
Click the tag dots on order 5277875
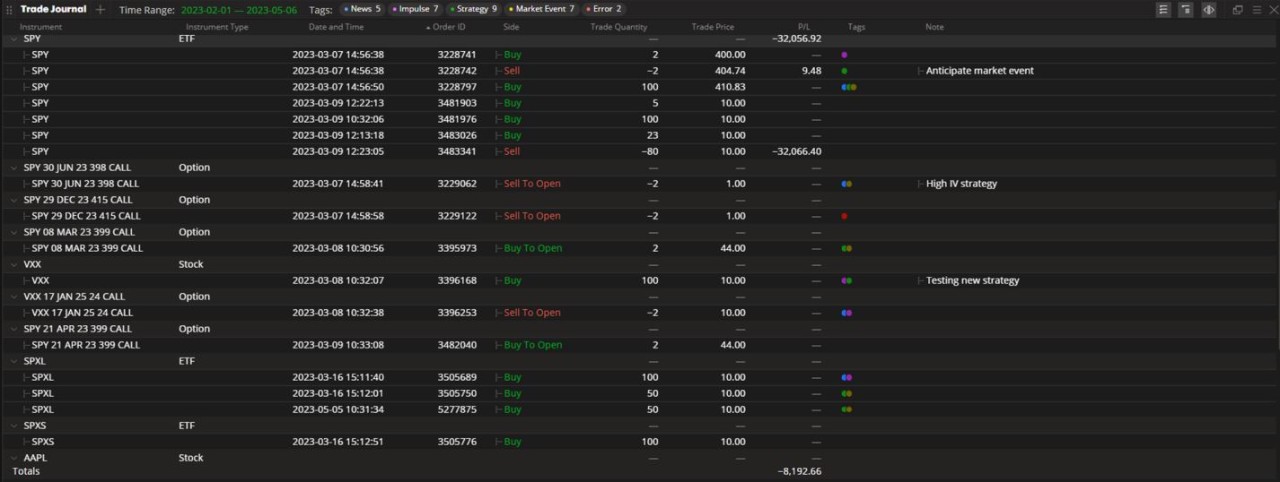point(847,409)
